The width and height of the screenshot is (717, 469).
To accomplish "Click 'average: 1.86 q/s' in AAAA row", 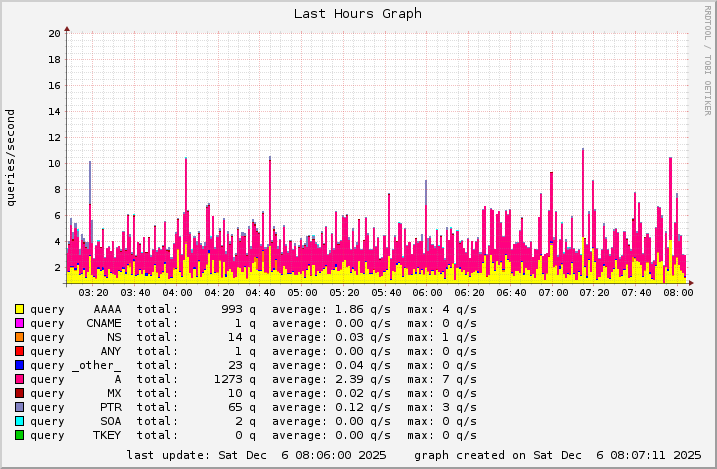I will click(x=332, y=309).
